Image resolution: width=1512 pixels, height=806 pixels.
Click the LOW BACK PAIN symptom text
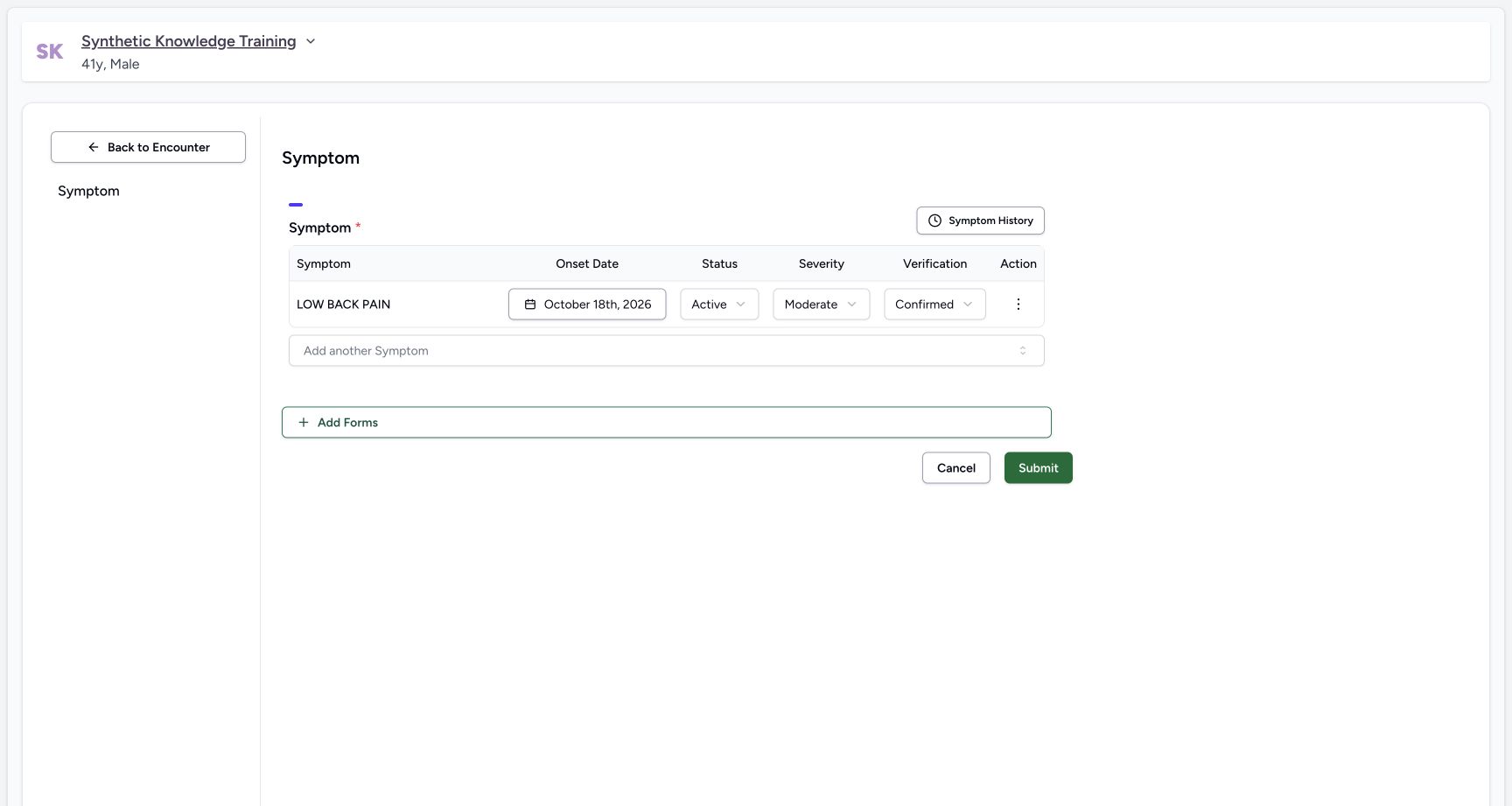[x=343, y=305]
